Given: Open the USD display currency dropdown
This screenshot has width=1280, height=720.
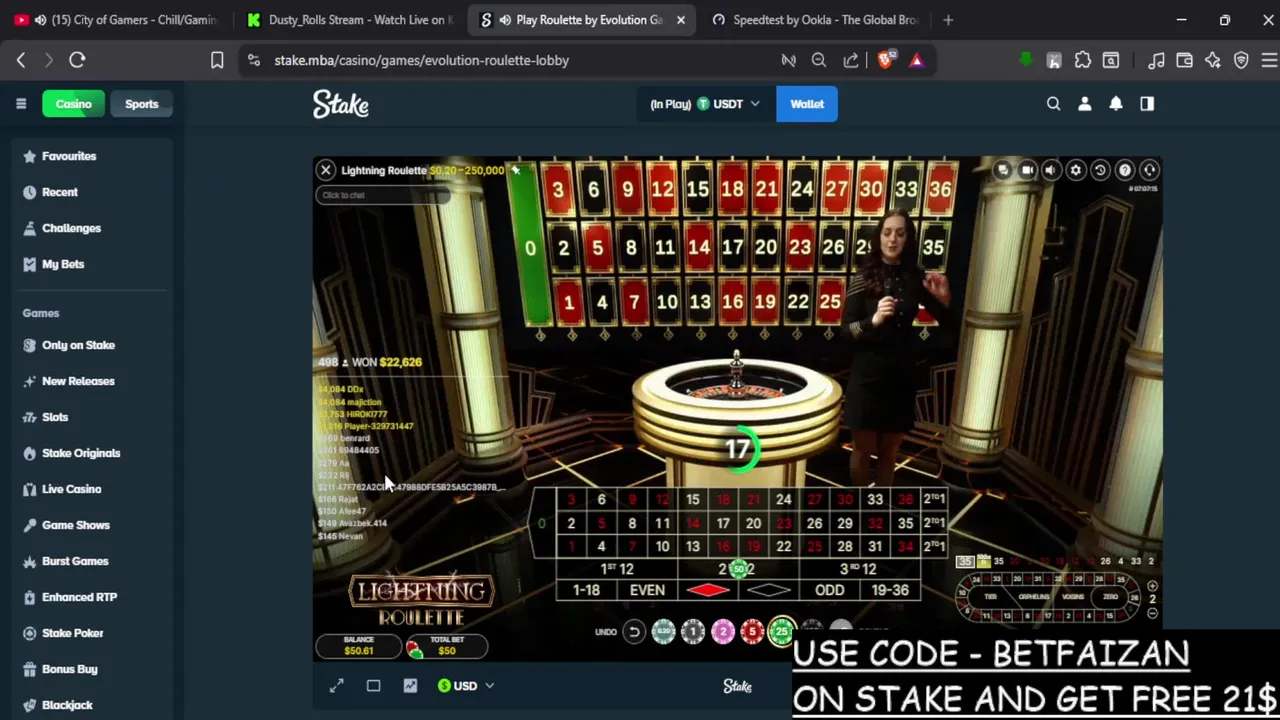Looking at the screenshot, I should click(x=466, y=686).
